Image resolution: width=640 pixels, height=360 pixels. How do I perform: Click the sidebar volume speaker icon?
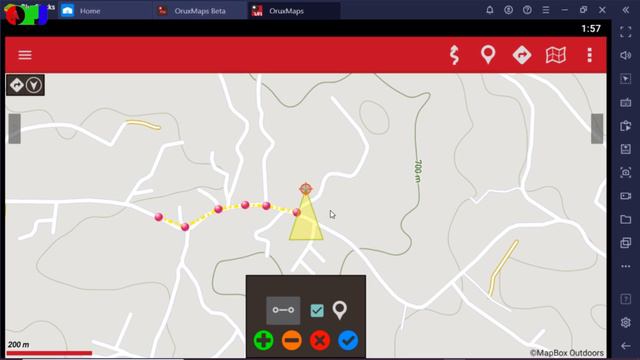point(625,55)
